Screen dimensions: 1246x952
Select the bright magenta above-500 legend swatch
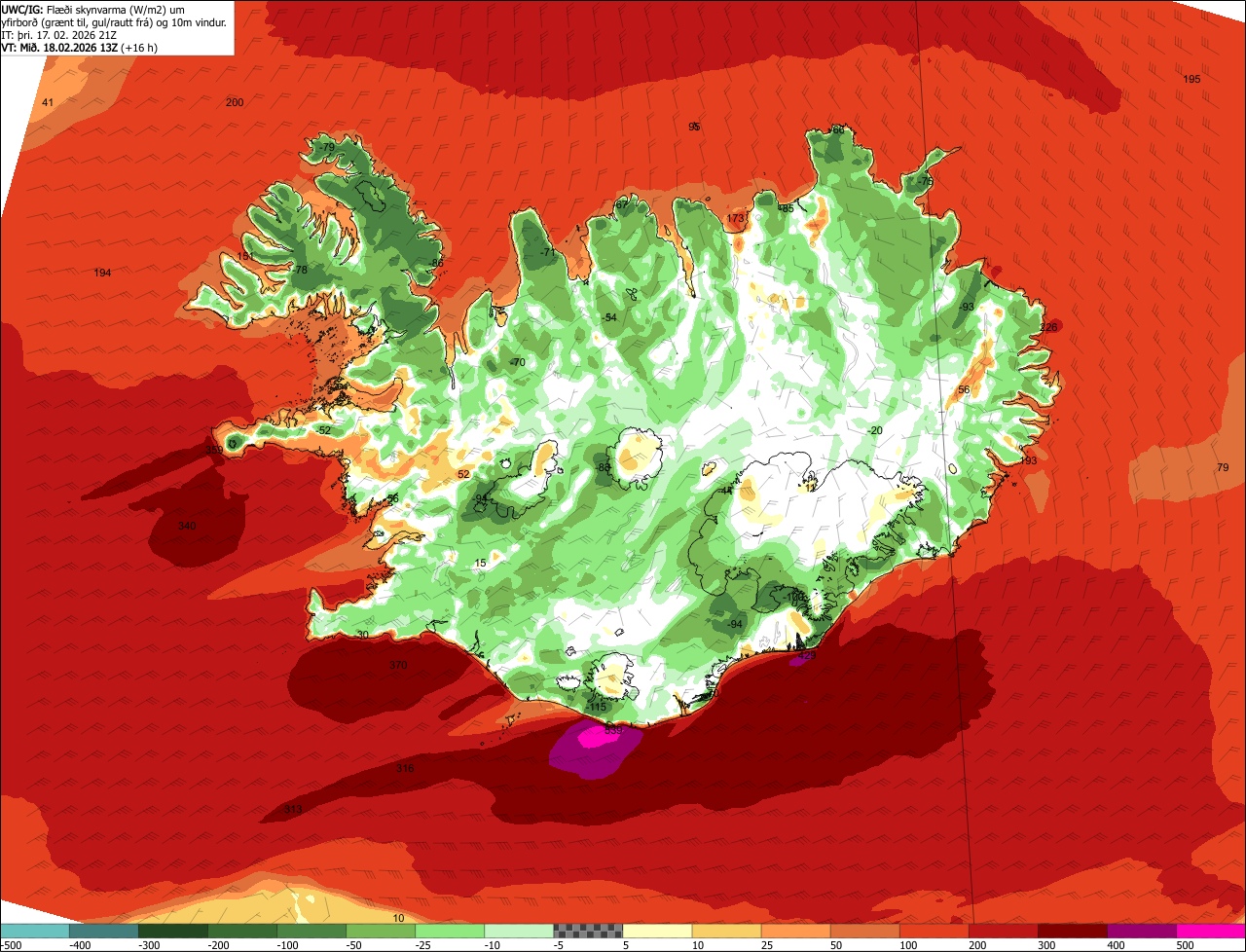[1210, 931]
